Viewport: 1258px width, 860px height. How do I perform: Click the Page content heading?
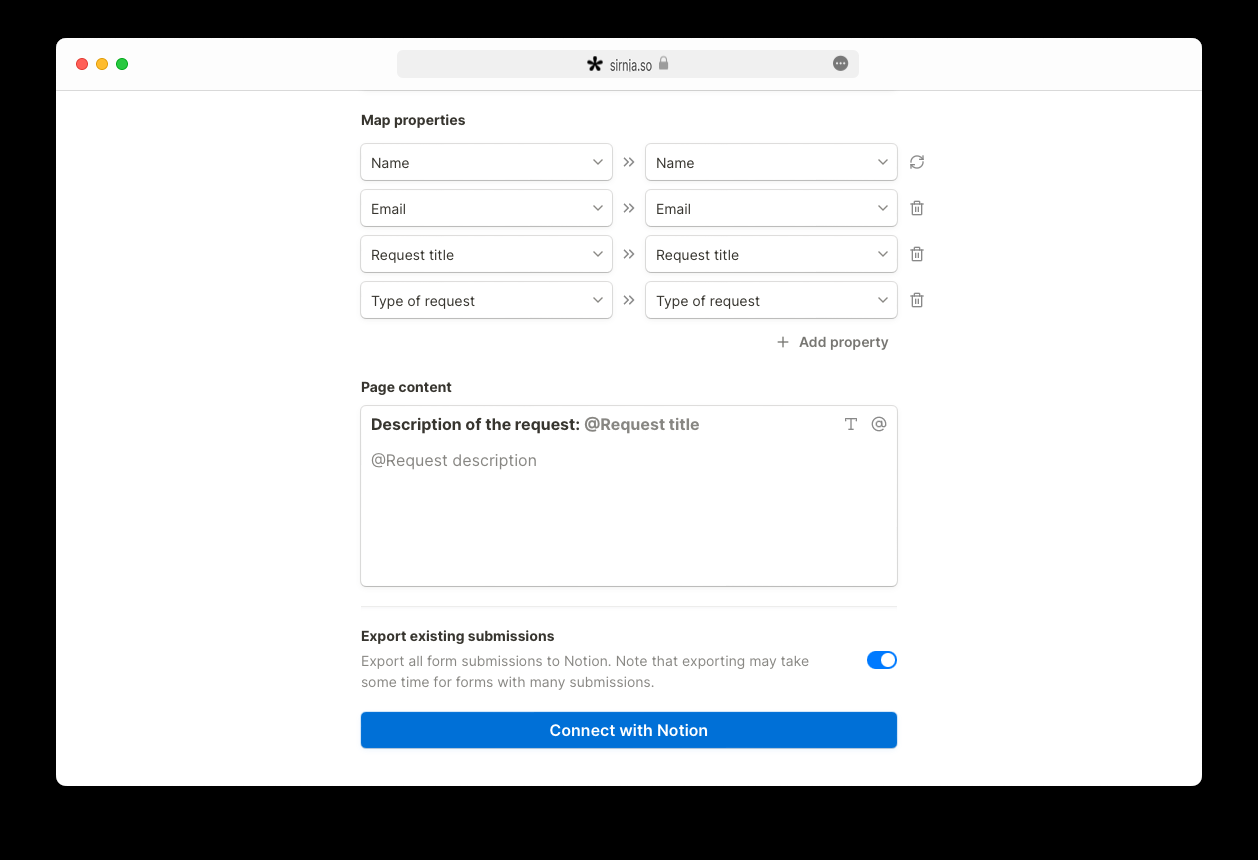coord(406,387)
